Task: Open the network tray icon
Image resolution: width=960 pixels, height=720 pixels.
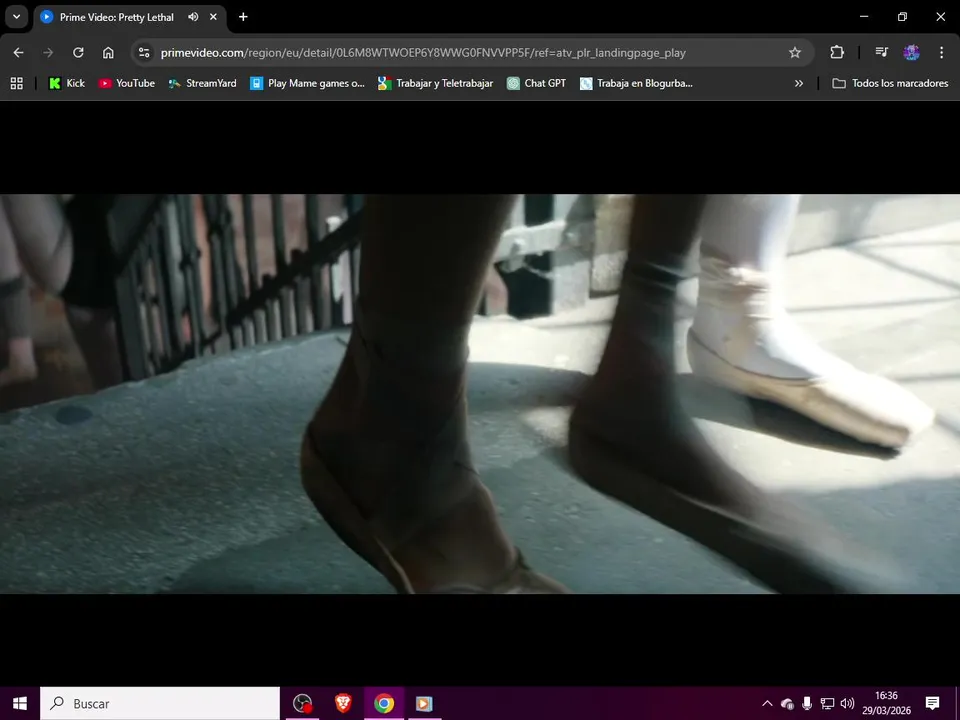Action: [x=827, y=703]
